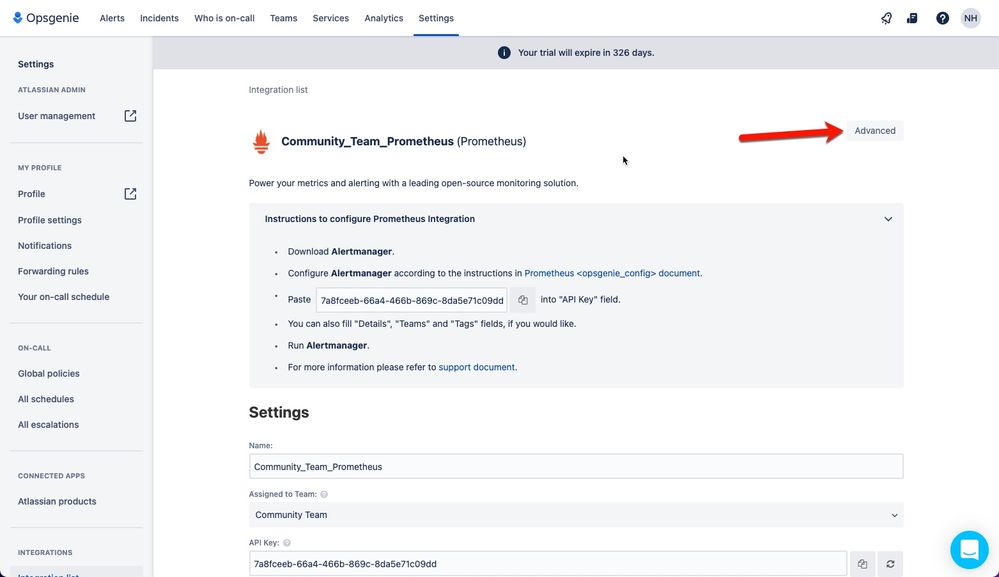Open Notifications in sidebar
Image resolution: width=999 pixels, height=577 pixels.
[x=45, y=245]
